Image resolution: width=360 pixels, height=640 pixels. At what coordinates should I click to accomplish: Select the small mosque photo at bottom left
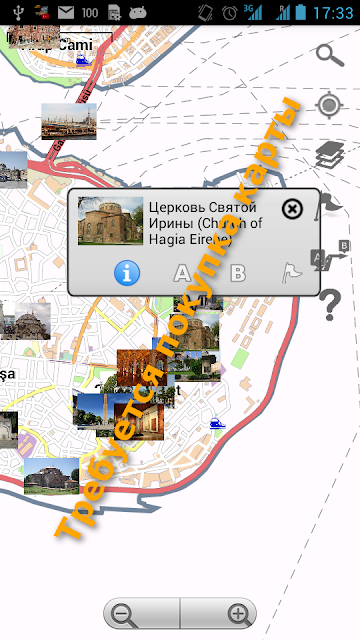[x=51, y=476]
